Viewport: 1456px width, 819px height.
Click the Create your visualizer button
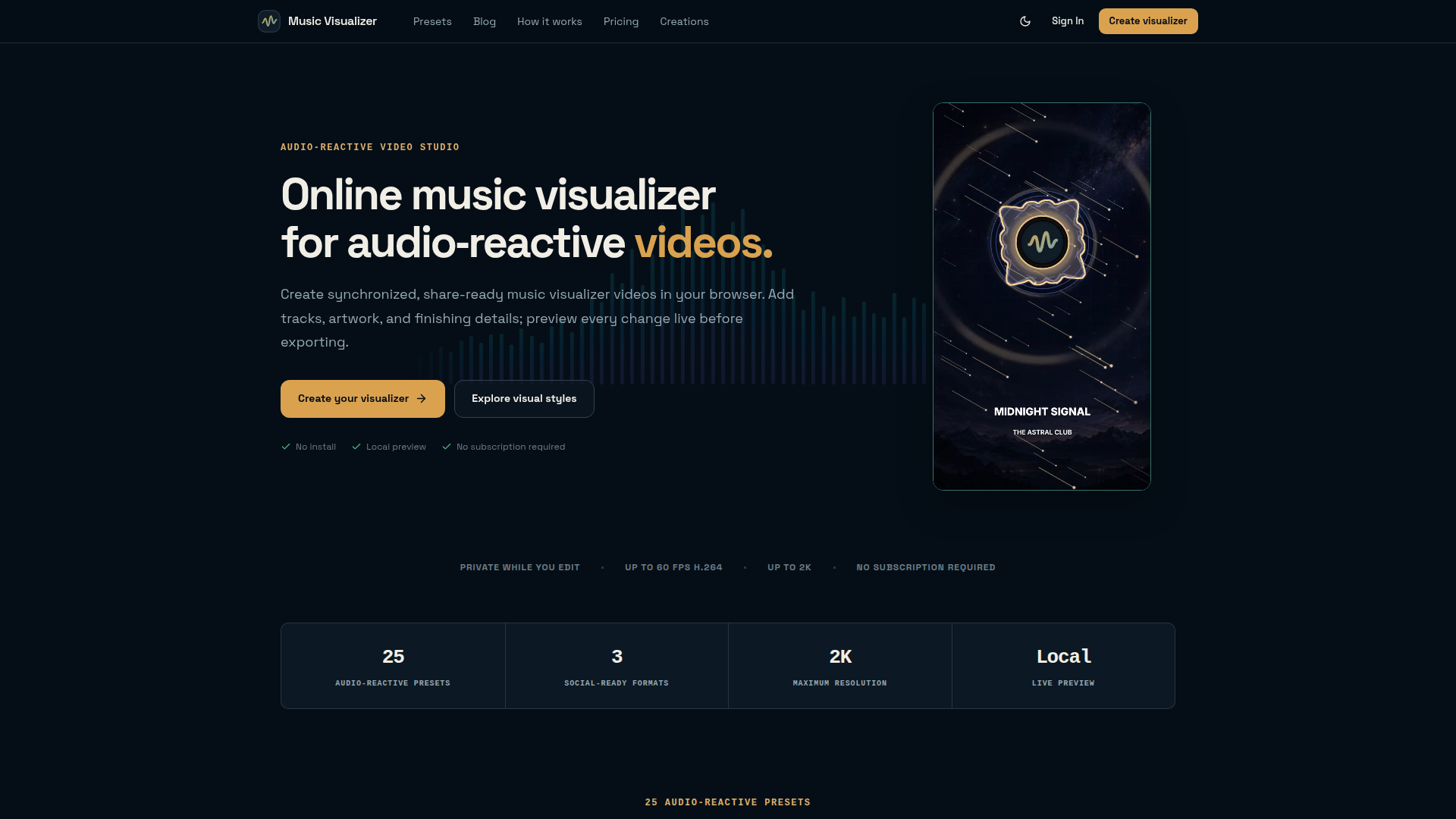pyautogui.click(x=362, y=399)
